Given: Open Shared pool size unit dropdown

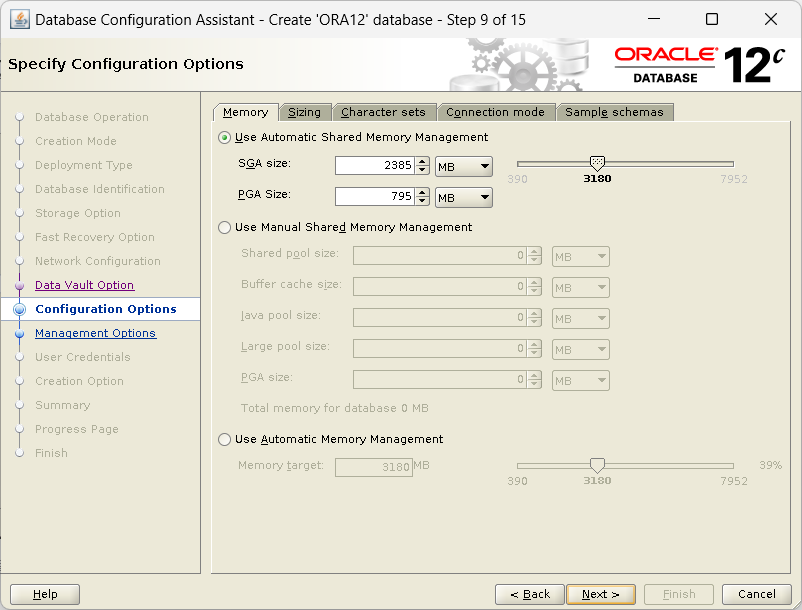Looking at the screenshot, I should click(581, 257).
